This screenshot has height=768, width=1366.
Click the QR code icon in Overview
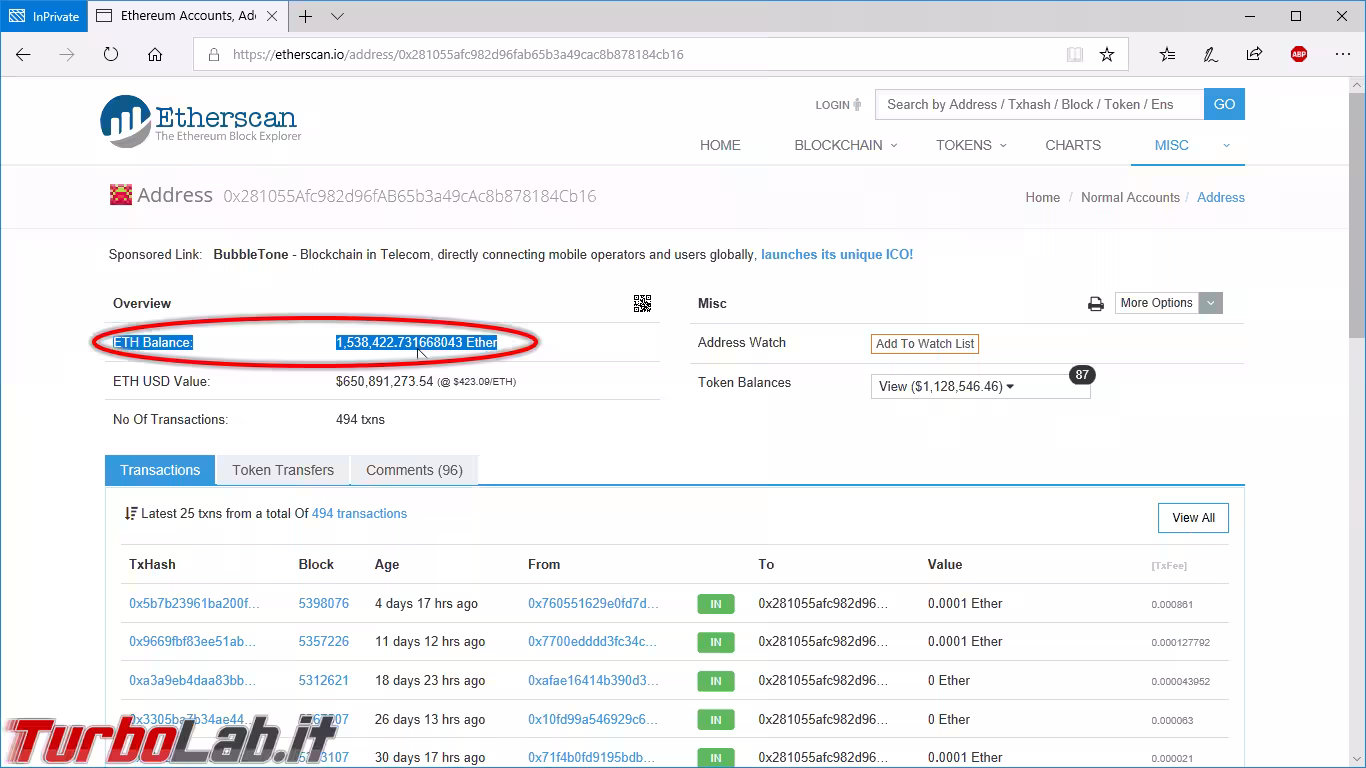pos(642,303)
